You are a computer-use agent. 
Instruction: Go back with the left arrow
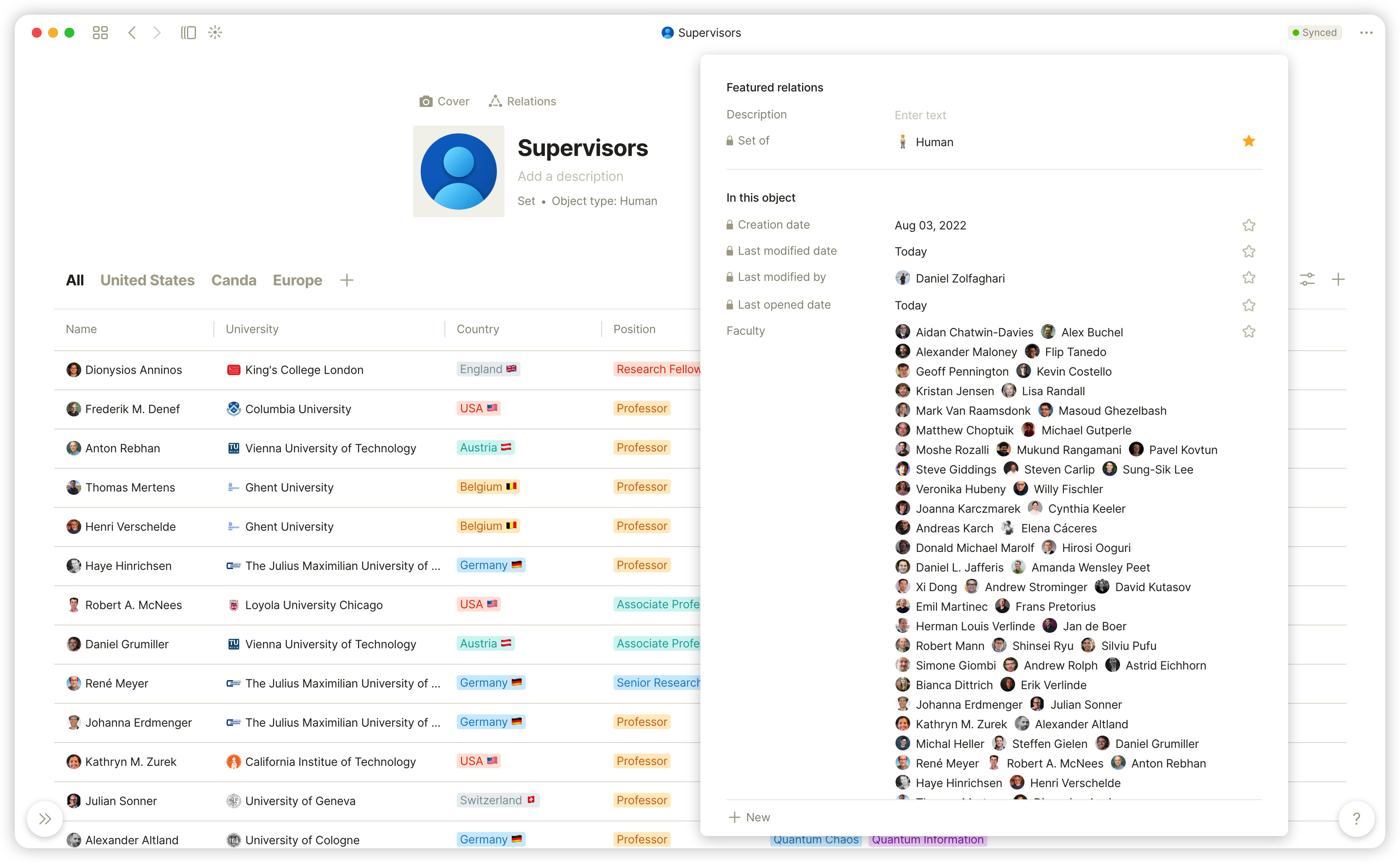(132, 33)
